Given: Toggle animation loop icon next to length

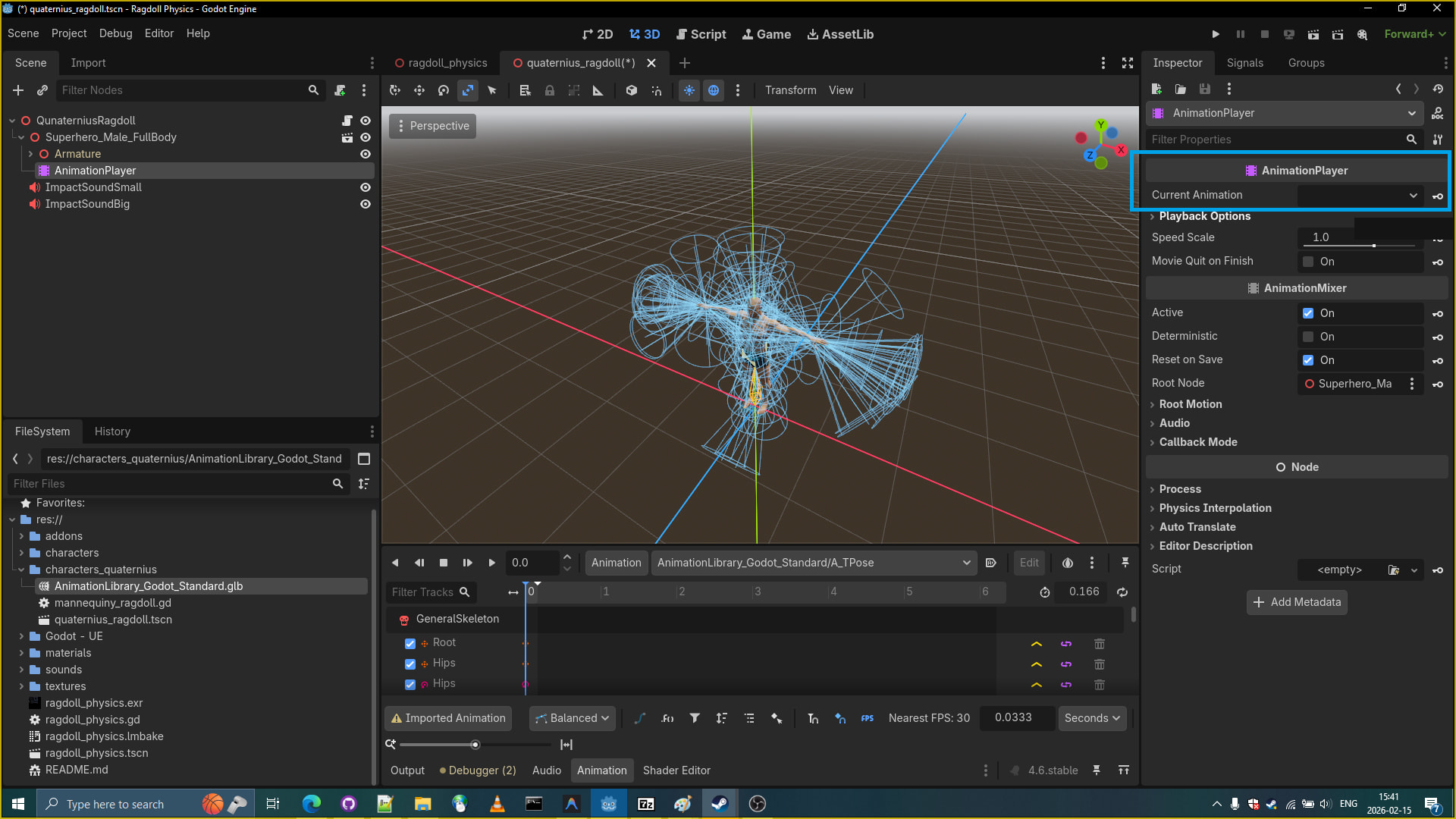Looking at the screenshot, I should [x=1122, y=592].
